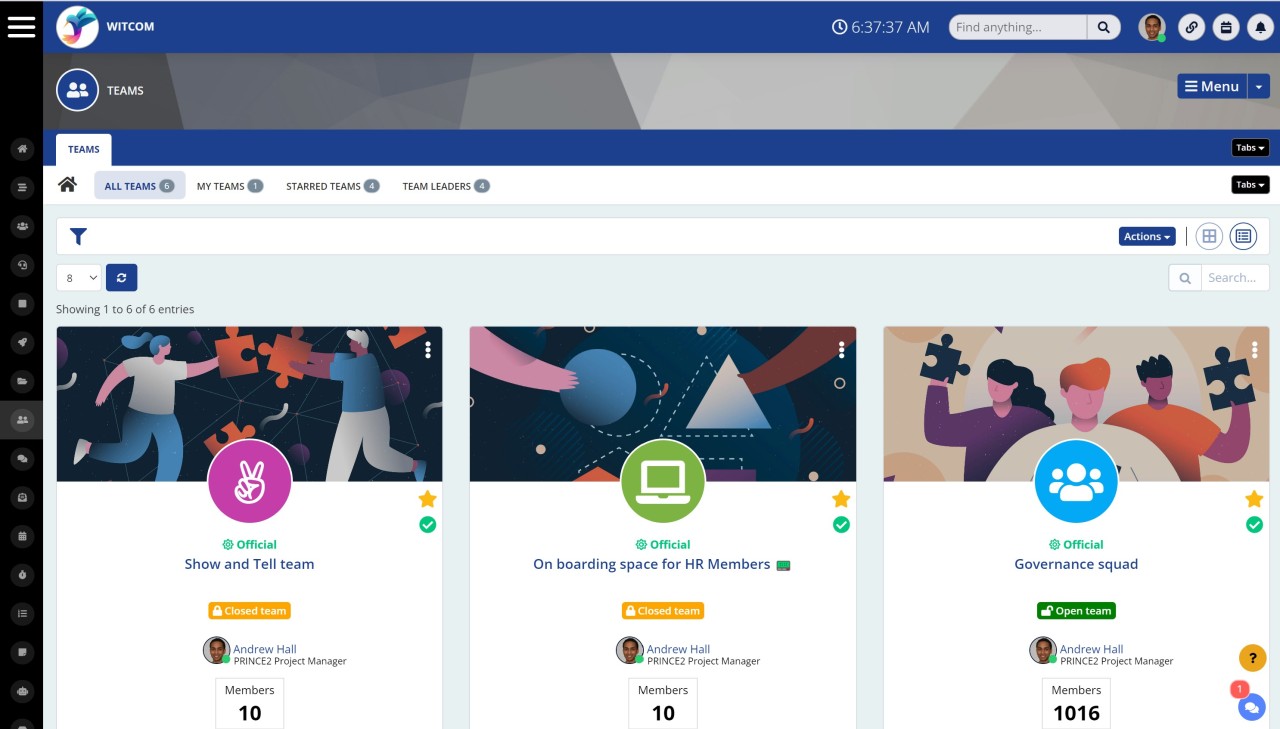Click Andrew Hall under Show and Tell team
Screen dimensions: 1280x729
tap(264, 648)
